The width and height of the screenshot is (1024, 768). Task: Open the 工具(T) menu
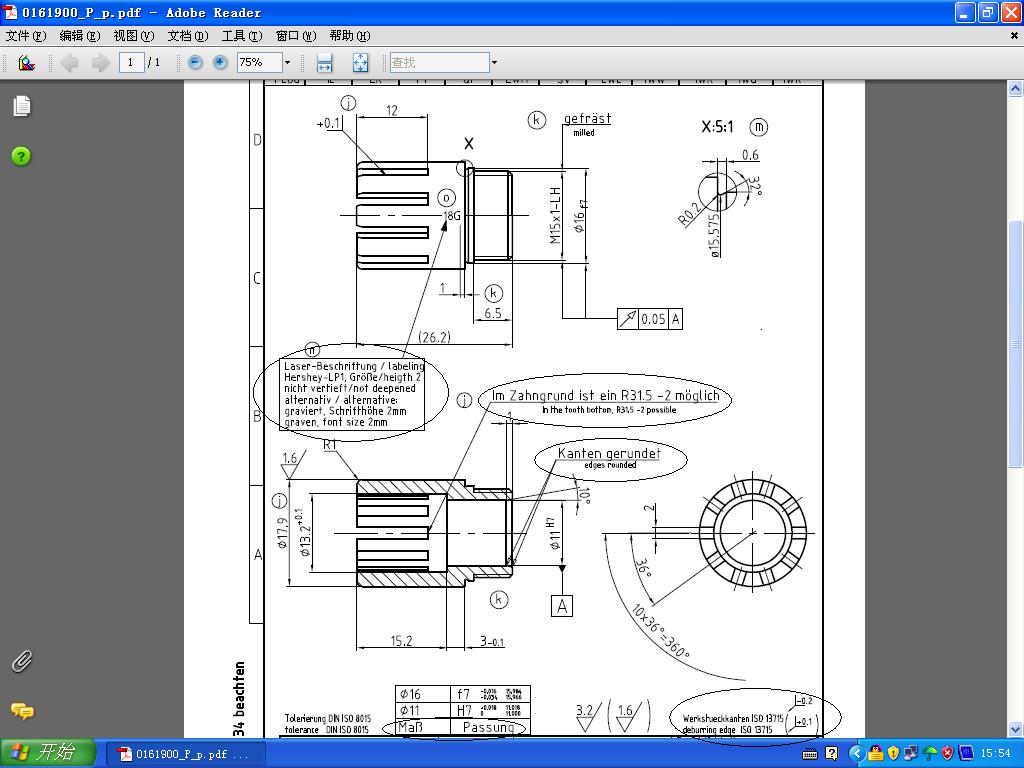242,36
